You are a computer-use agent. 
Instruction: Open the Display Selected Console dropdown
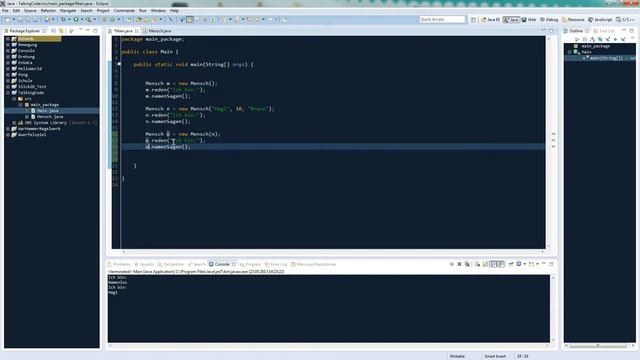524,264
